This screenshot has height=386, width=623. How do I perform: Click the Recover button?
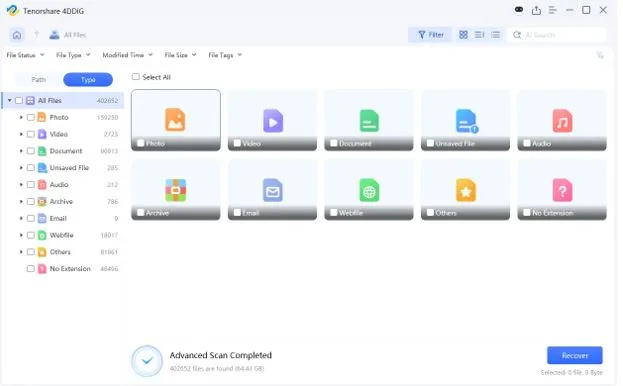point(575,355)
